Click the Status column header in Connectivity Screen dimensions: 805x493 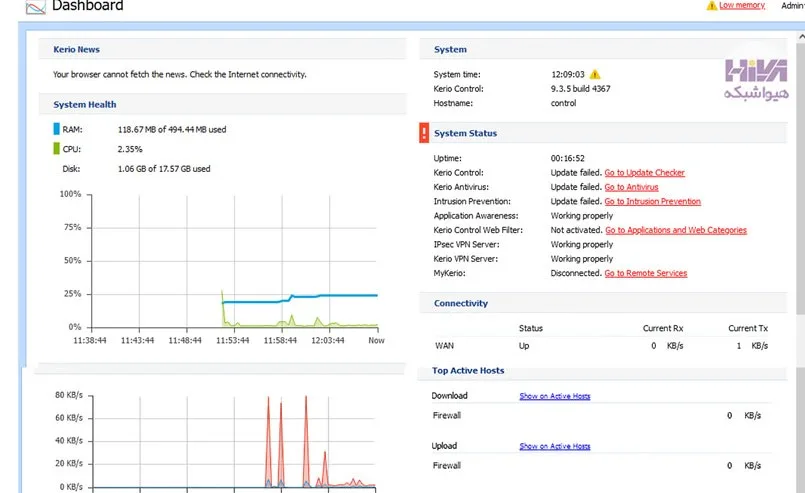point(530,328)
